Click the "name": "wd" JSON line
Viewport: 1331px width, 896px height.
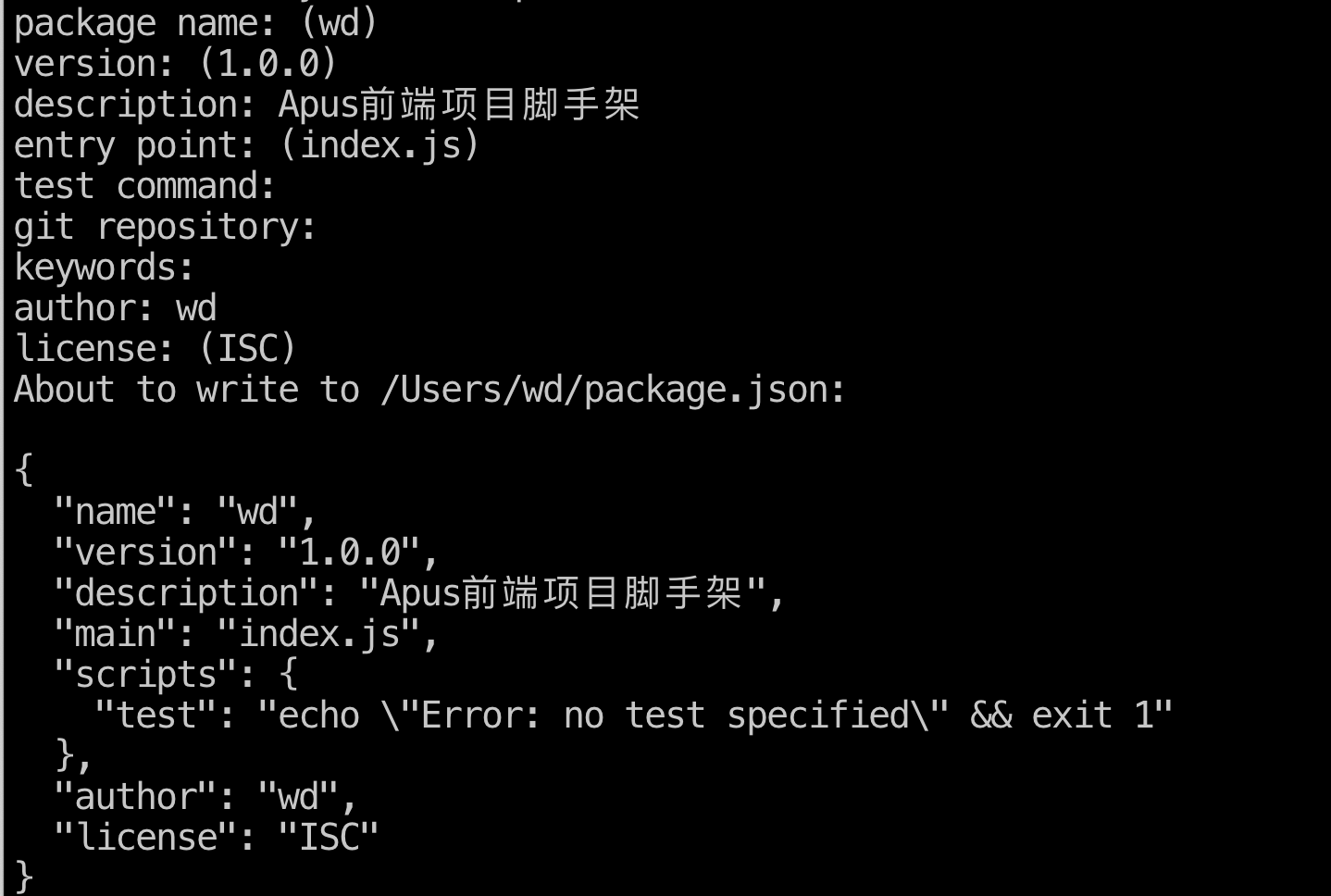185,512
